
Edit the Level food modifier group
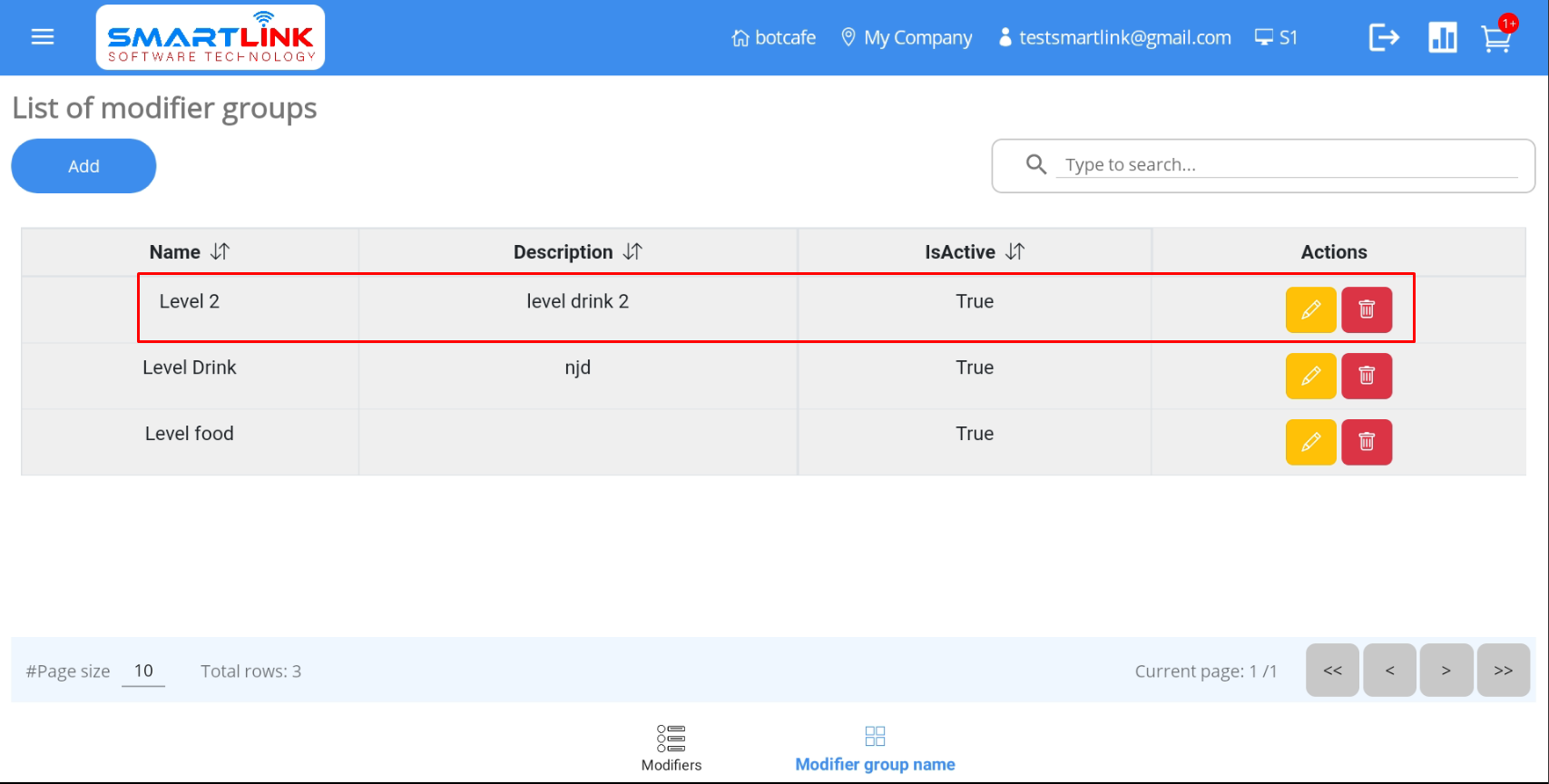pos(1310,443)
